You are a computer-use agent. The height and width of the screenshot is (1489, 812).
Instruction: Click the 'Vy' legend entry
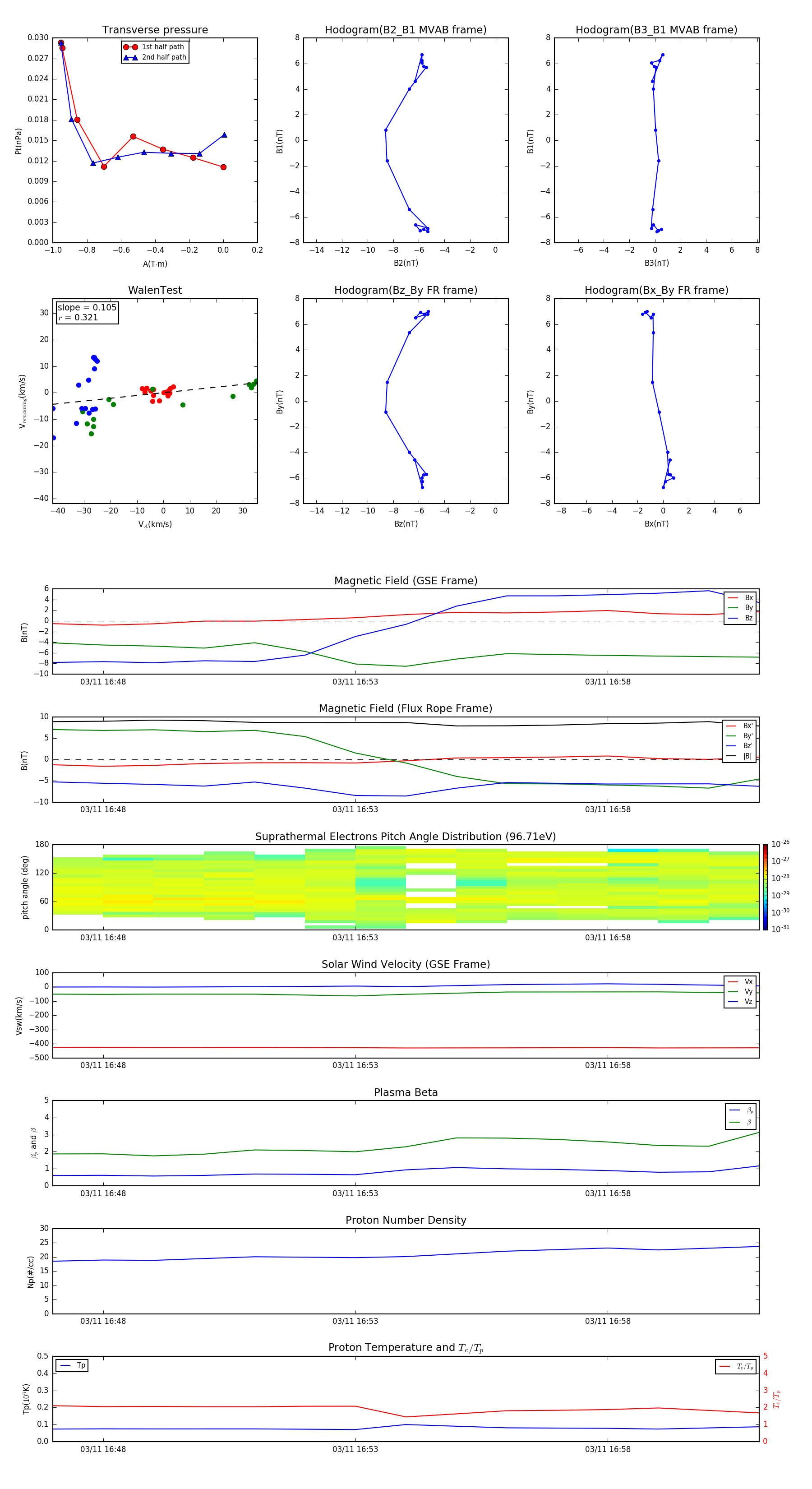click(x=740, y=991)
